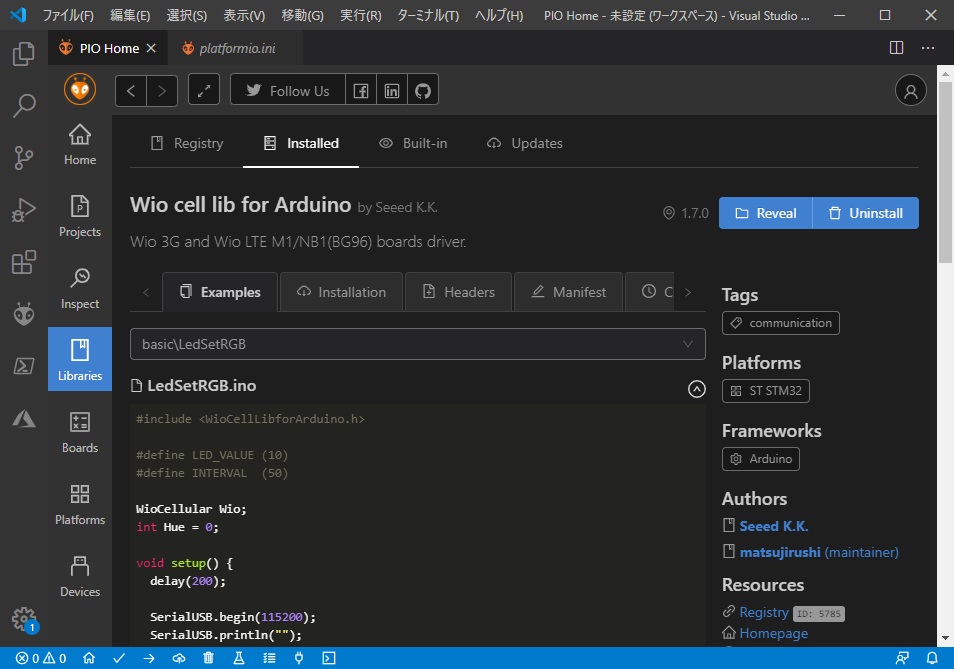Open Run and Debug view

23,210
